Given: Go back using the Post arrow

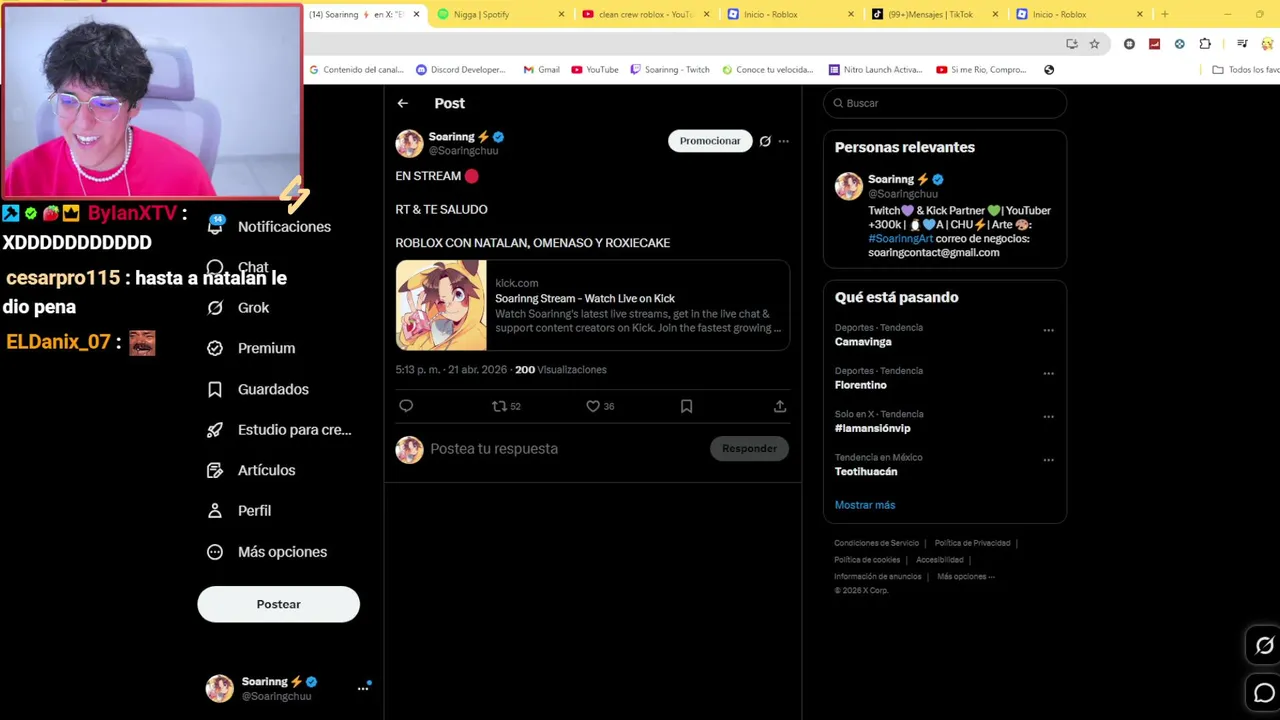Looking at the screenshot, I should (402, 103).
